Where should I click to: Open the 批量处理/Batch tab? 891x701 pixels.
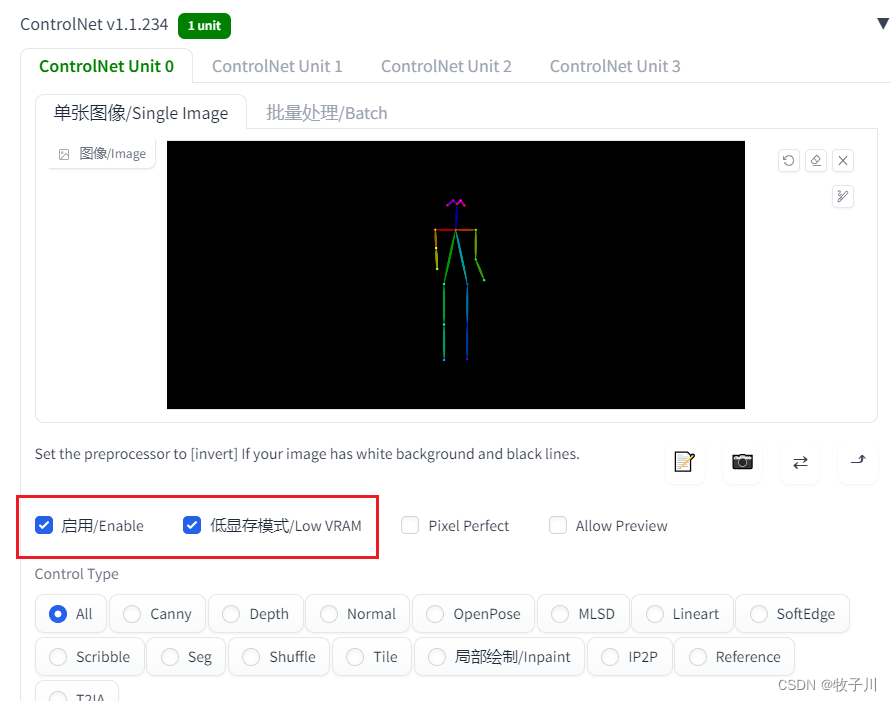point(327,112)
